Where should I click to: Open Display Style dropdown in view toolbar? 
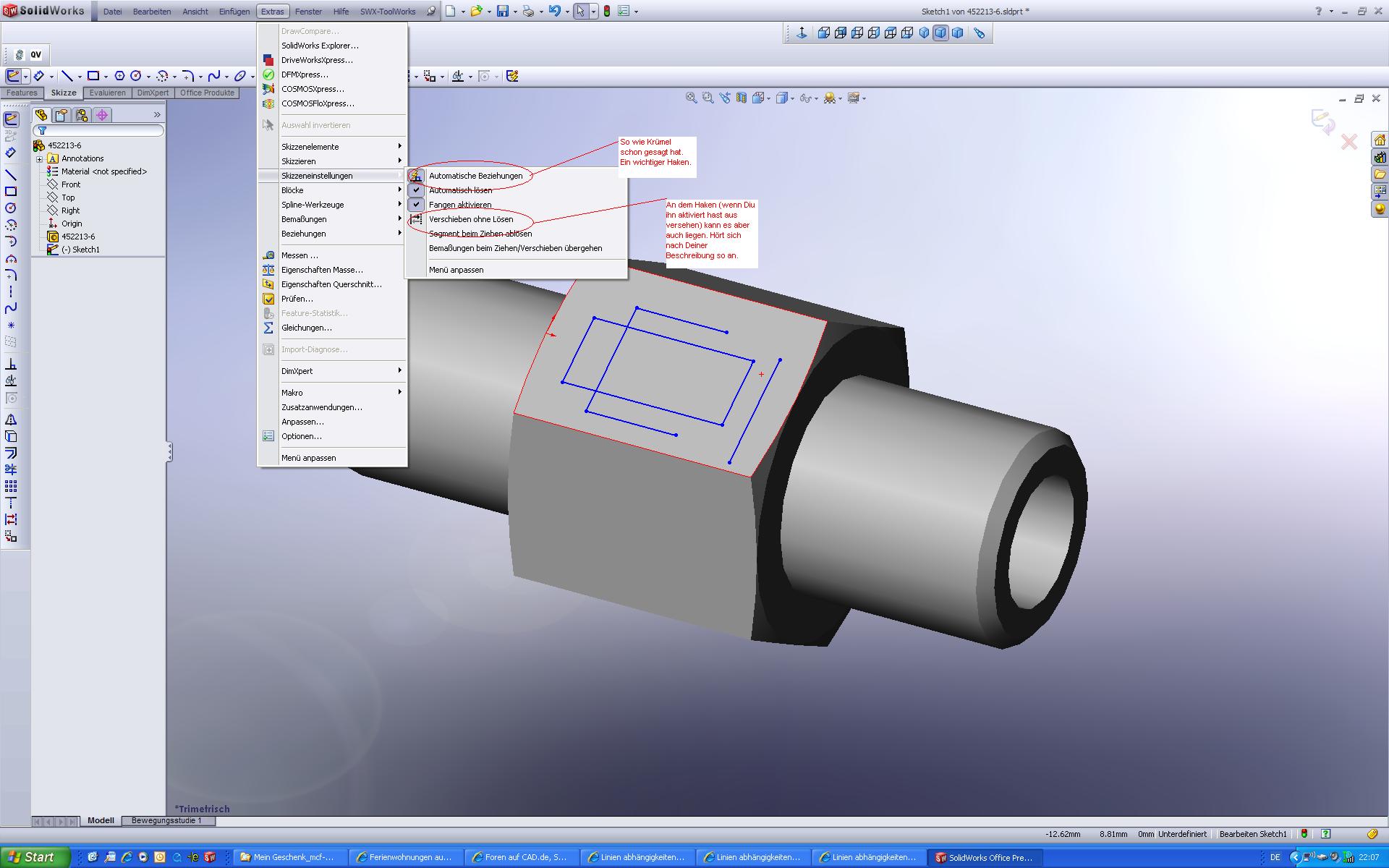click(793, 98)
